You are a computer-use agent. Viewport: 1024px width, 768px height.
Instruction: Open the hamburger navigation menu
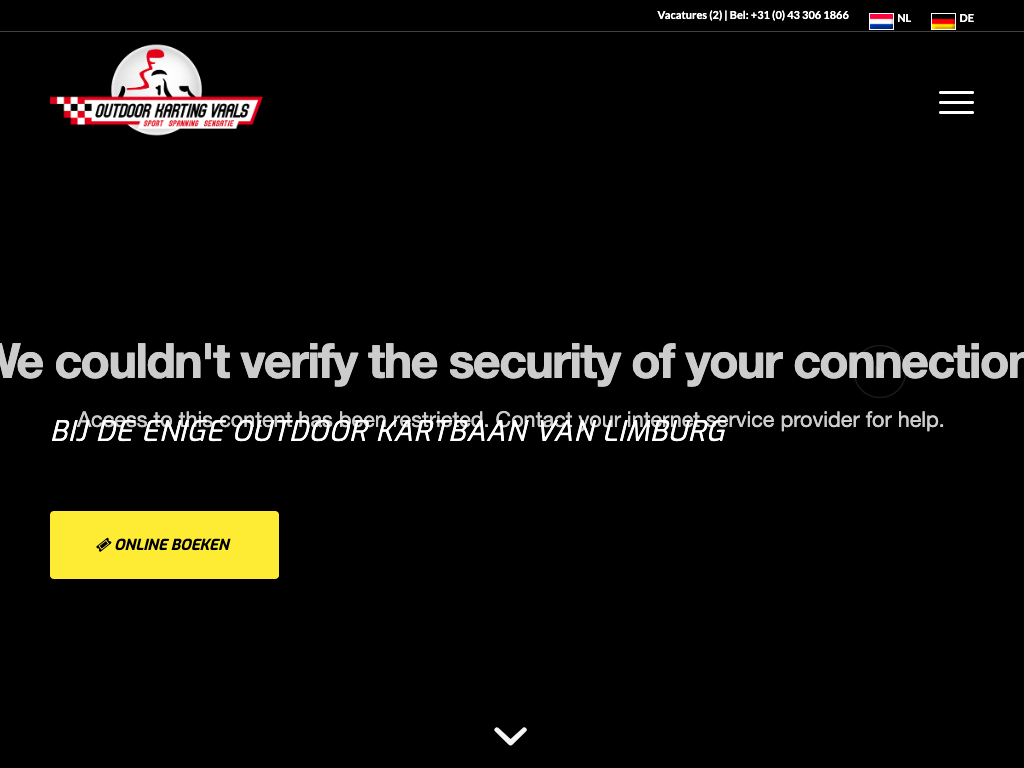[956, 103]
